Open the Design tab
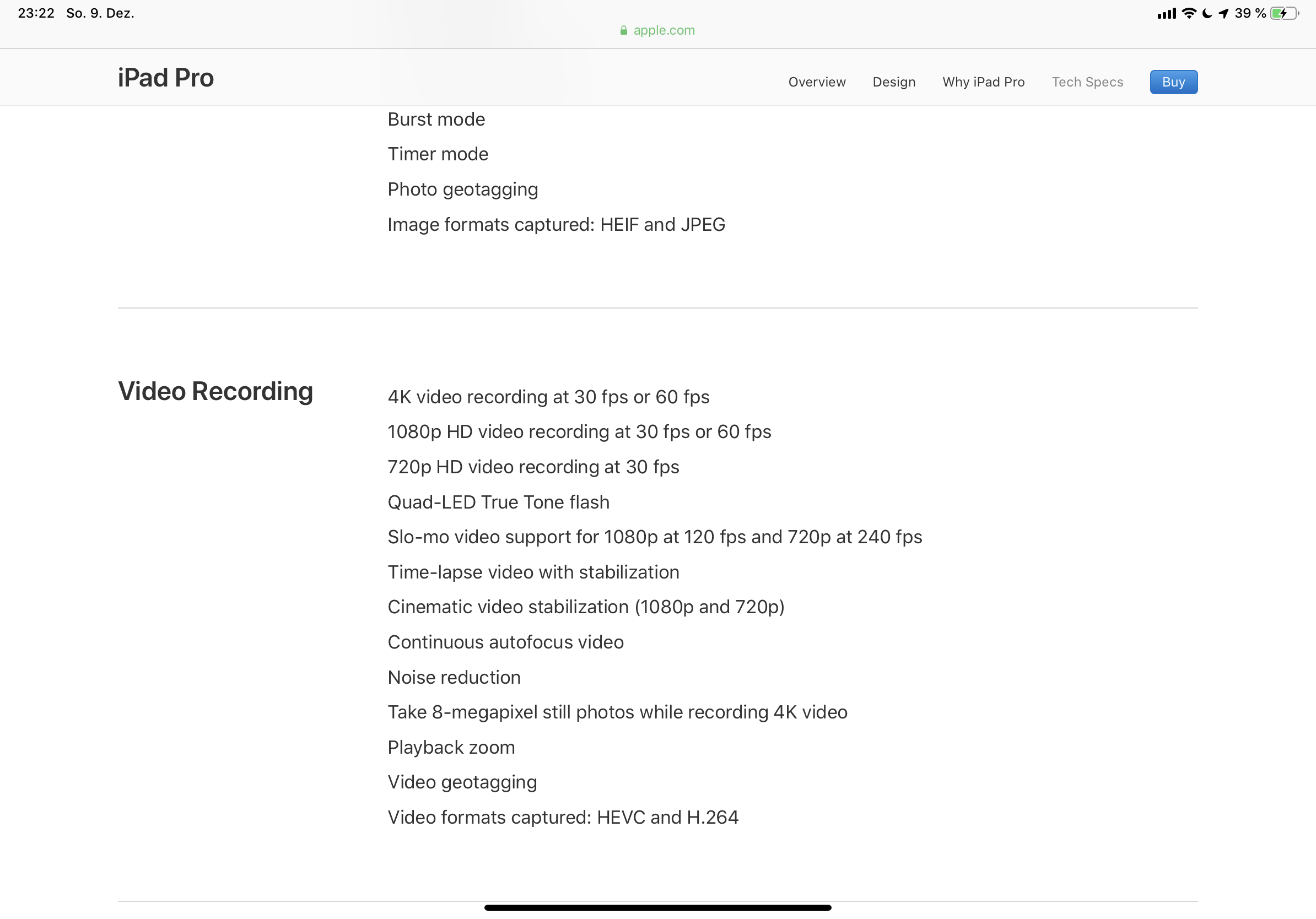The height and width of the screenshot is (919, 1316). pyautogui.click(x=894, y=82)
